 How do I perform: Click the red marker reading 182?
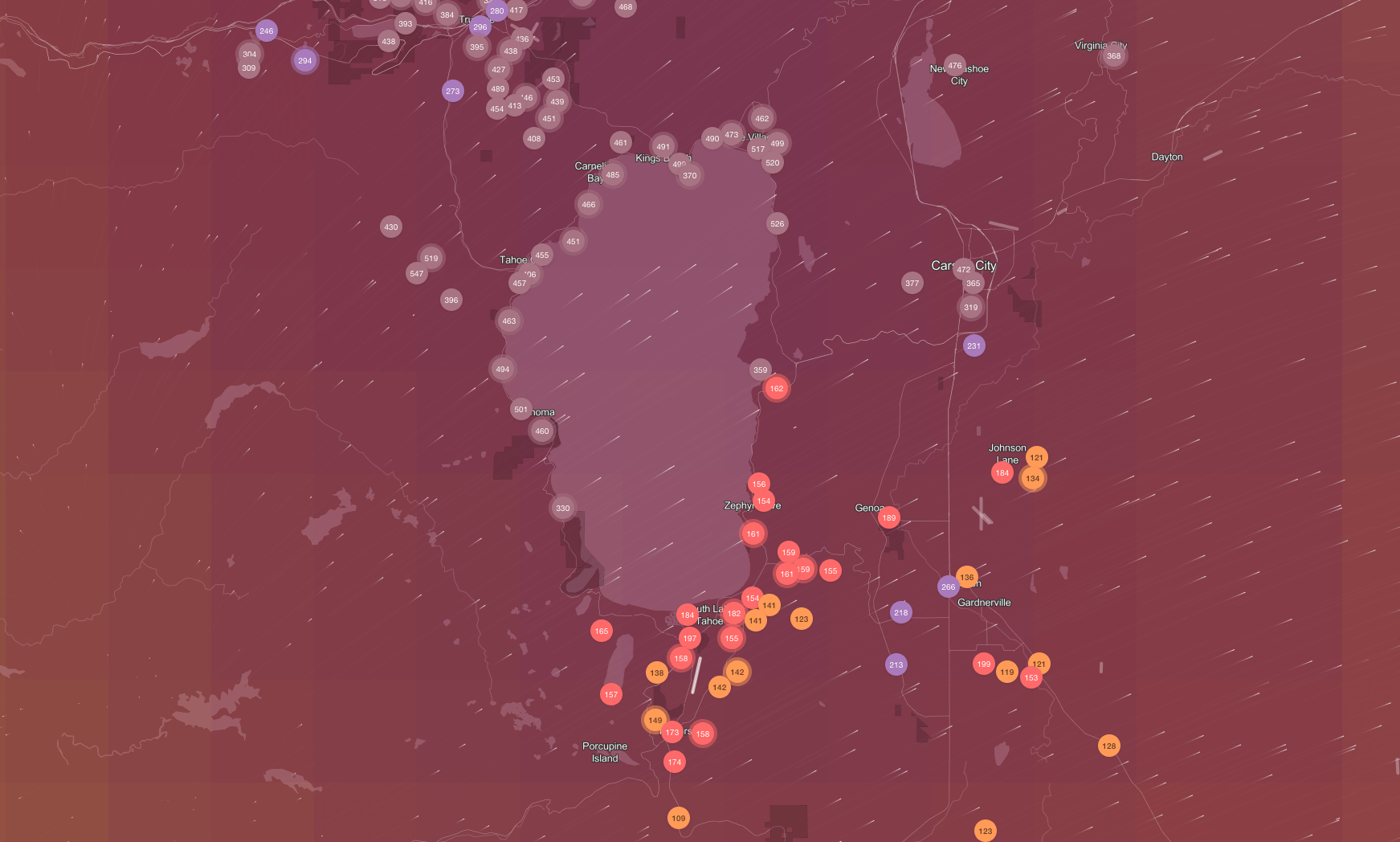tap(734, 614)
